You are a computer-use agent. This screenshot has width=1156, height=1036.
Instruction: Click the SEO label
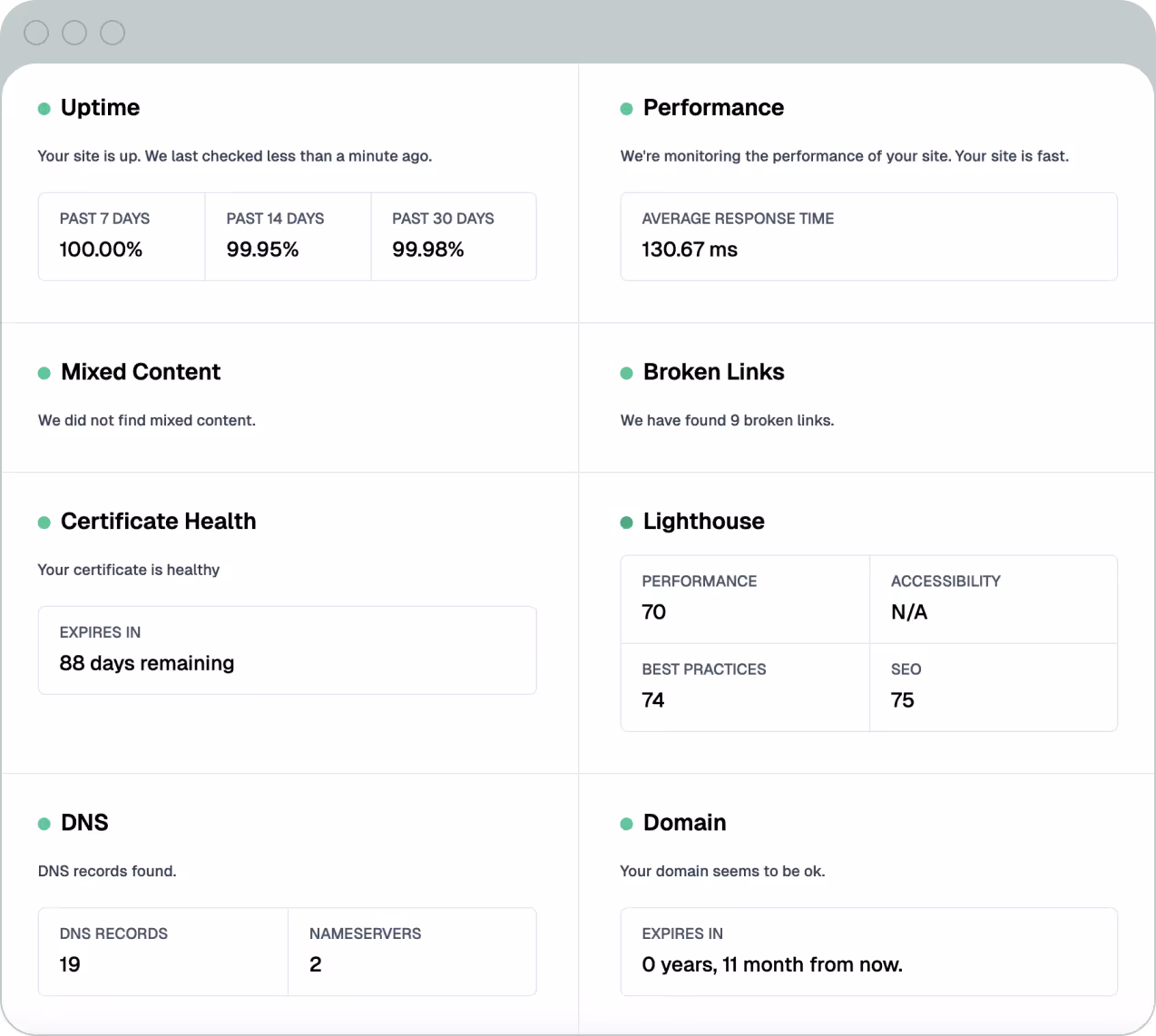click(x=906, y=669)
